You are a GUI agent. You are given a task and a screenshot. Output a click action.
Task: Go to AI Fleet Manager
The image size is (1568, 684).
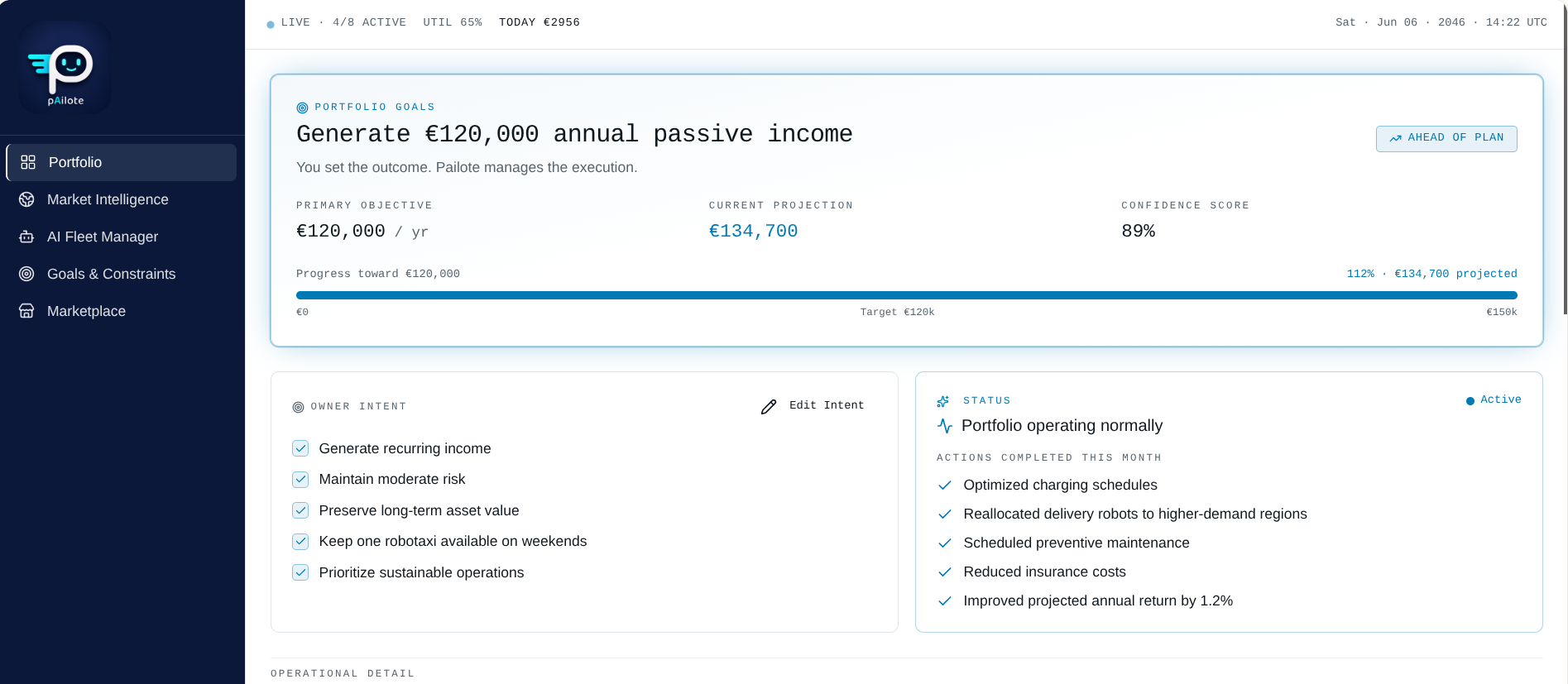(122, 237)
